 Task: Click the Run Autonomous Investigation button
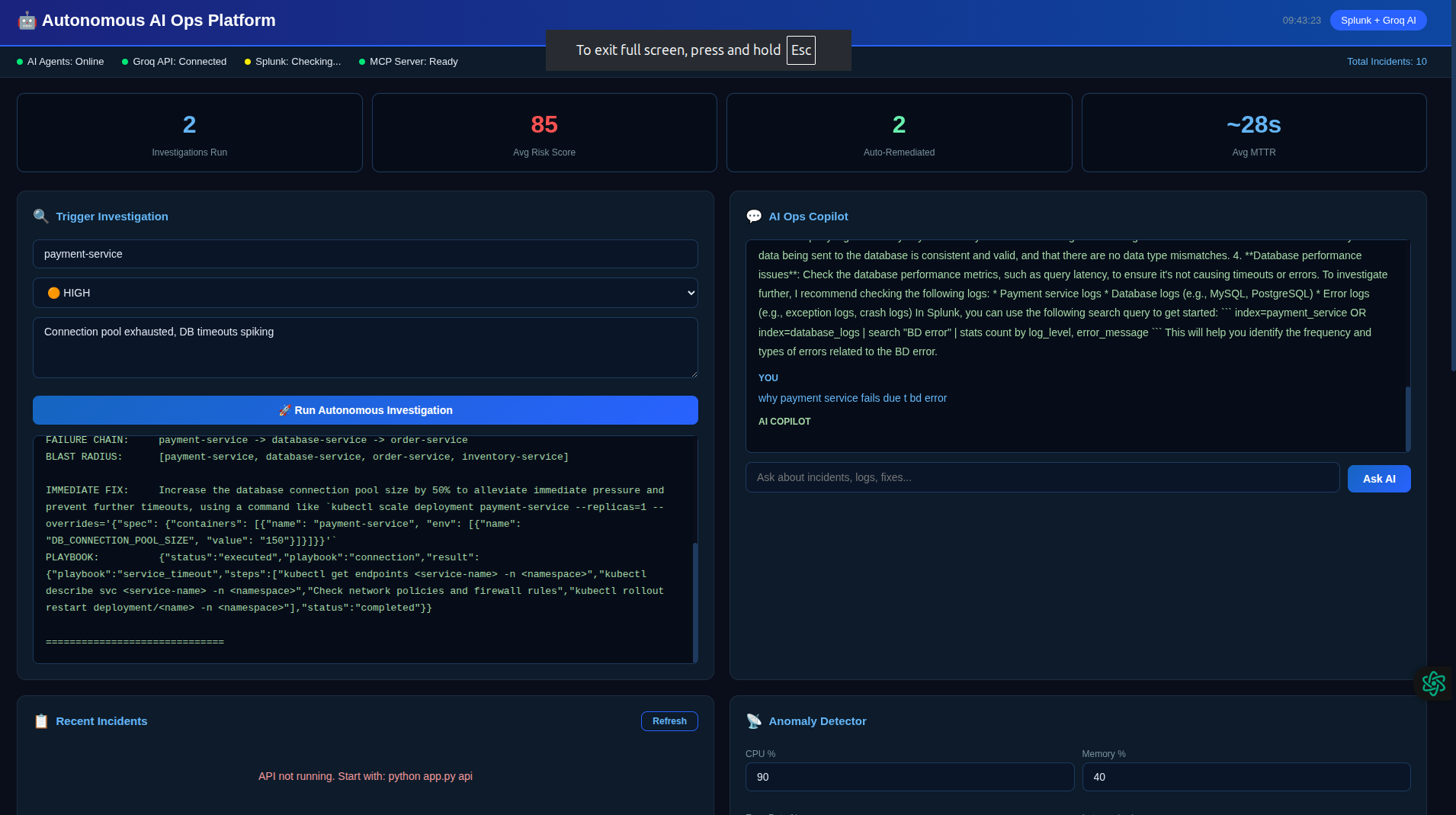[x=365, y=410]
